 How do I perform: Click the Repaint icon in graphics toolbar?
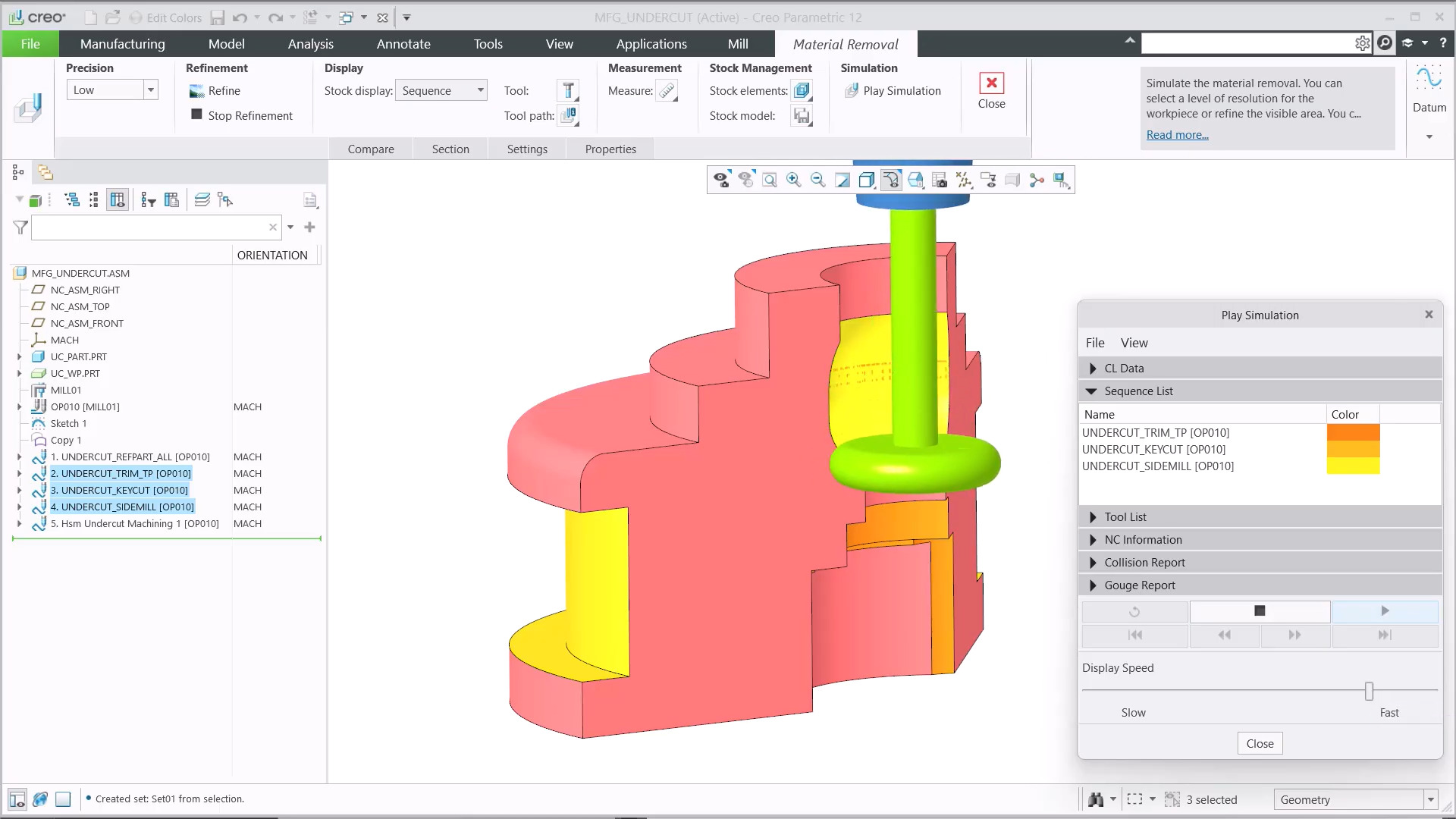tap(842, 180)
